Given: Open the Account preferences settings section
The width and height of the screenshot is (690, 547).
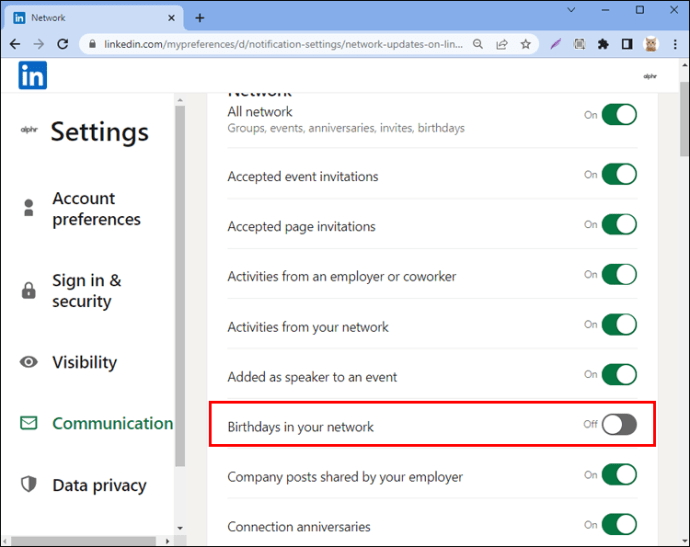Looking at the screenshot, I should 96,209.
